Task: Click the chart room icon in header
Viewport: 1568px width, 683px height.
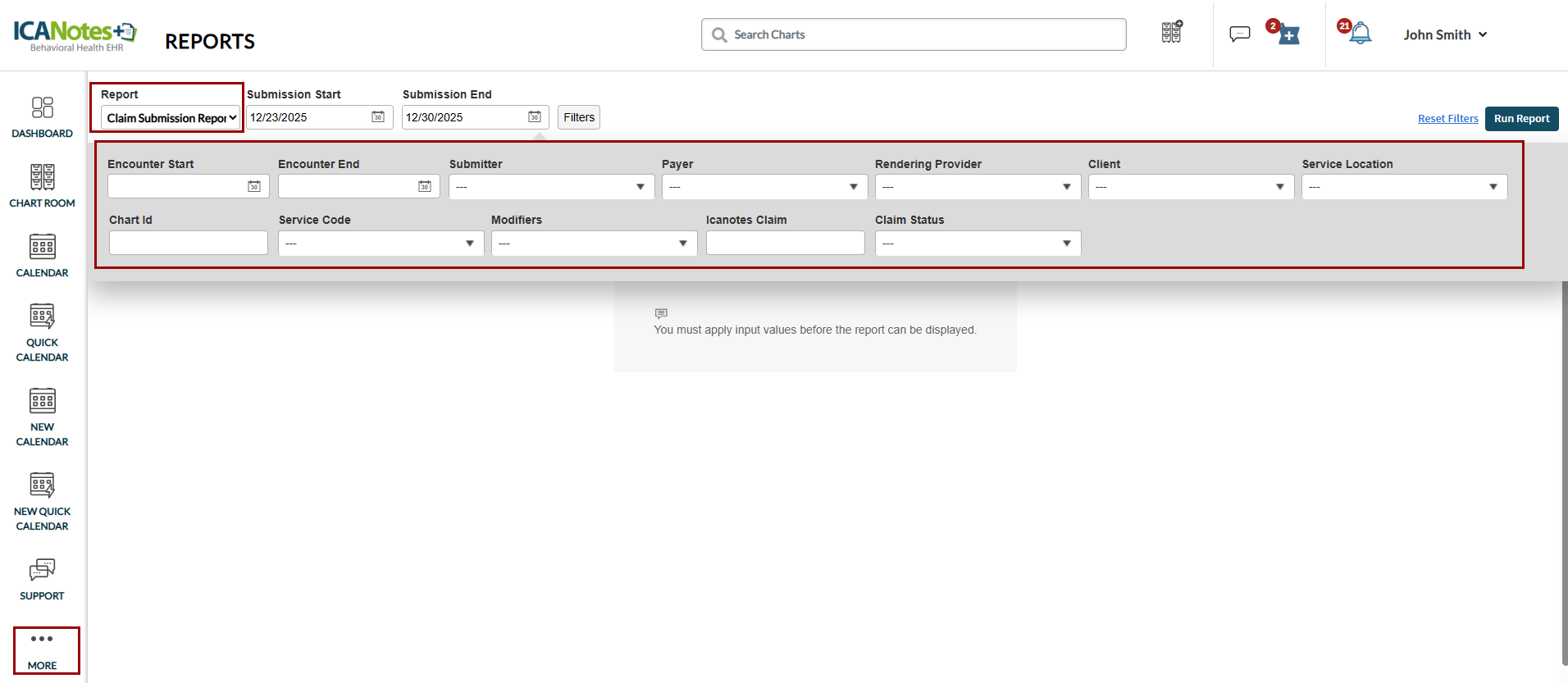Action: pos(1172,33)
